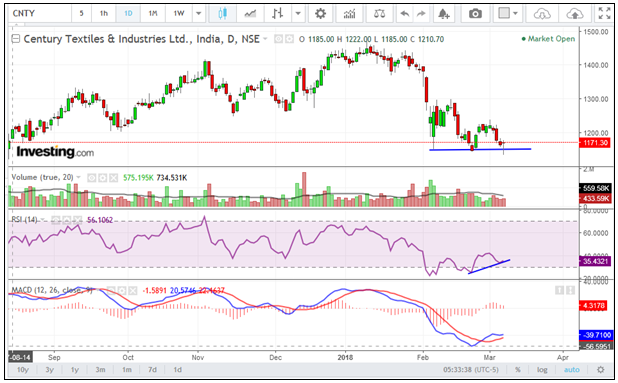Select the 1M interval
Screen dimensions: 618x383
pyautogui.click(x=153, y=13)
